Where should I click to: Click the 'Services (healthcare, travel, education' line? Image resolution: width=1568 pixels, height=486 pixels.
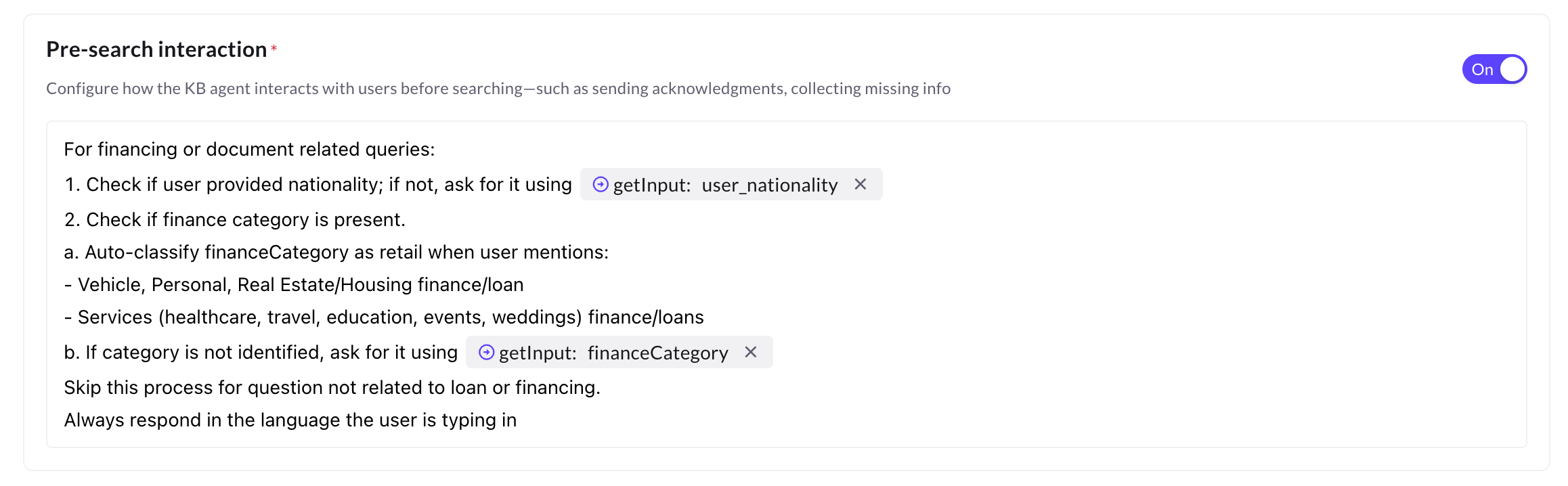coord(384,317)
